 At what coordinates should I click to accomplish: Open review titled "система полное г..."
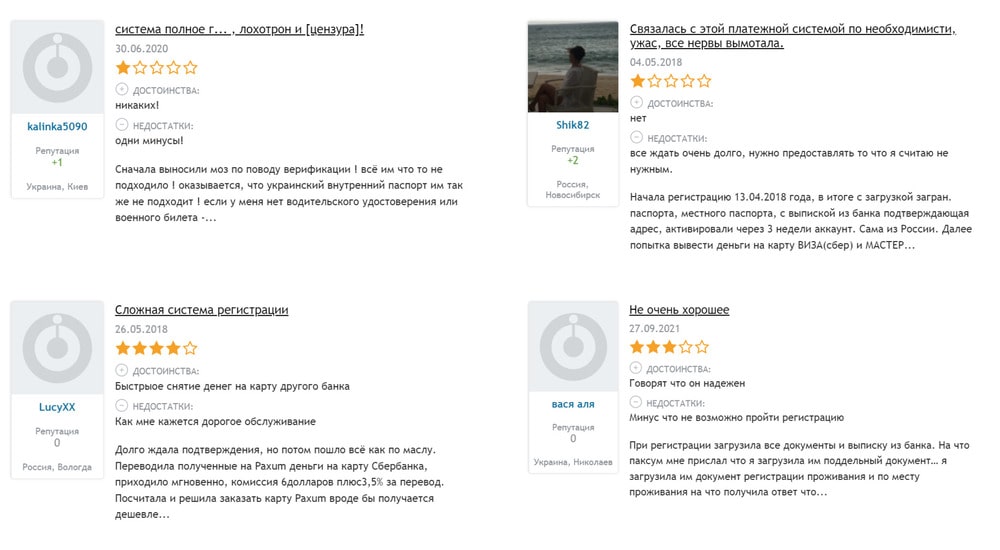click(239, 30)
